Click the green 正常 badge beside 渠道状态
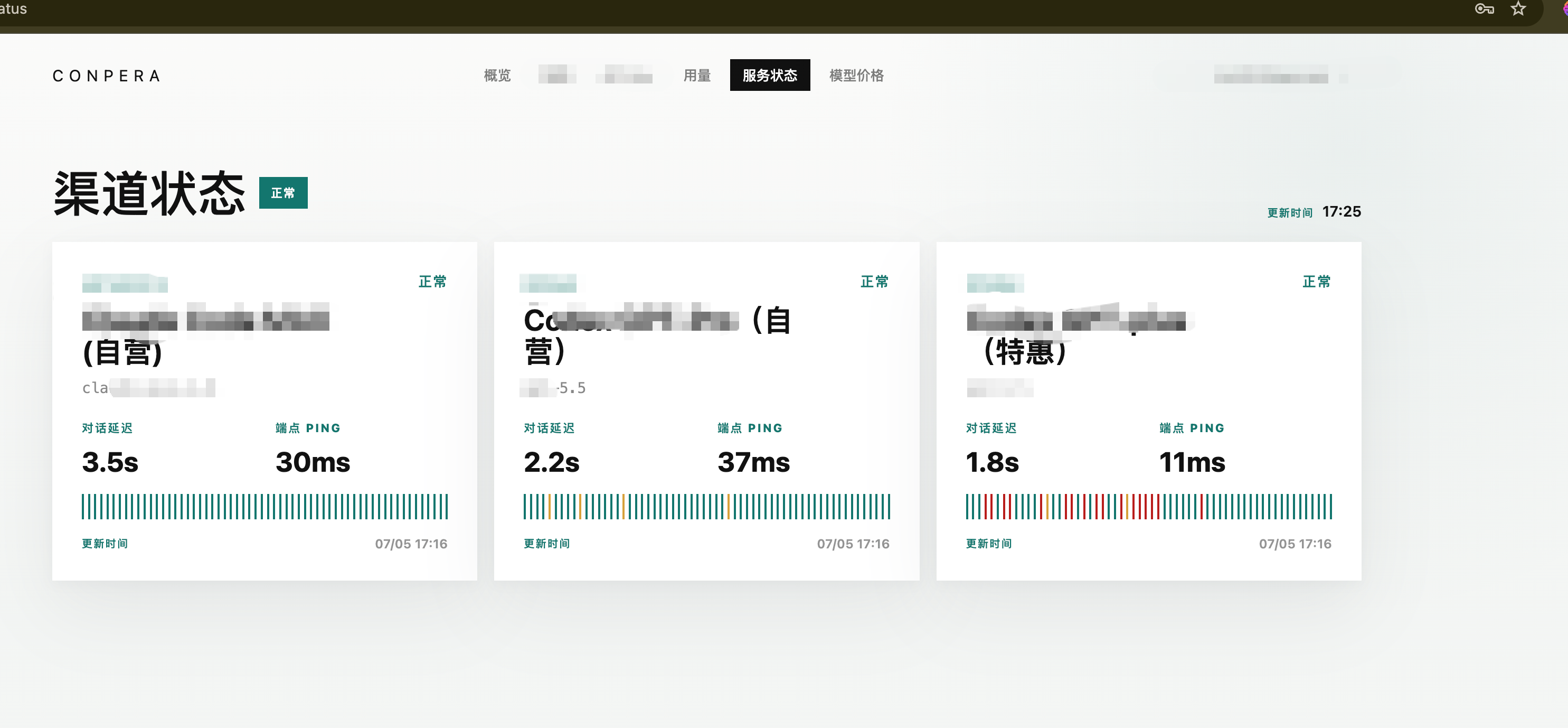This screenshot has width=1568, height=728. tap(283, 193)
